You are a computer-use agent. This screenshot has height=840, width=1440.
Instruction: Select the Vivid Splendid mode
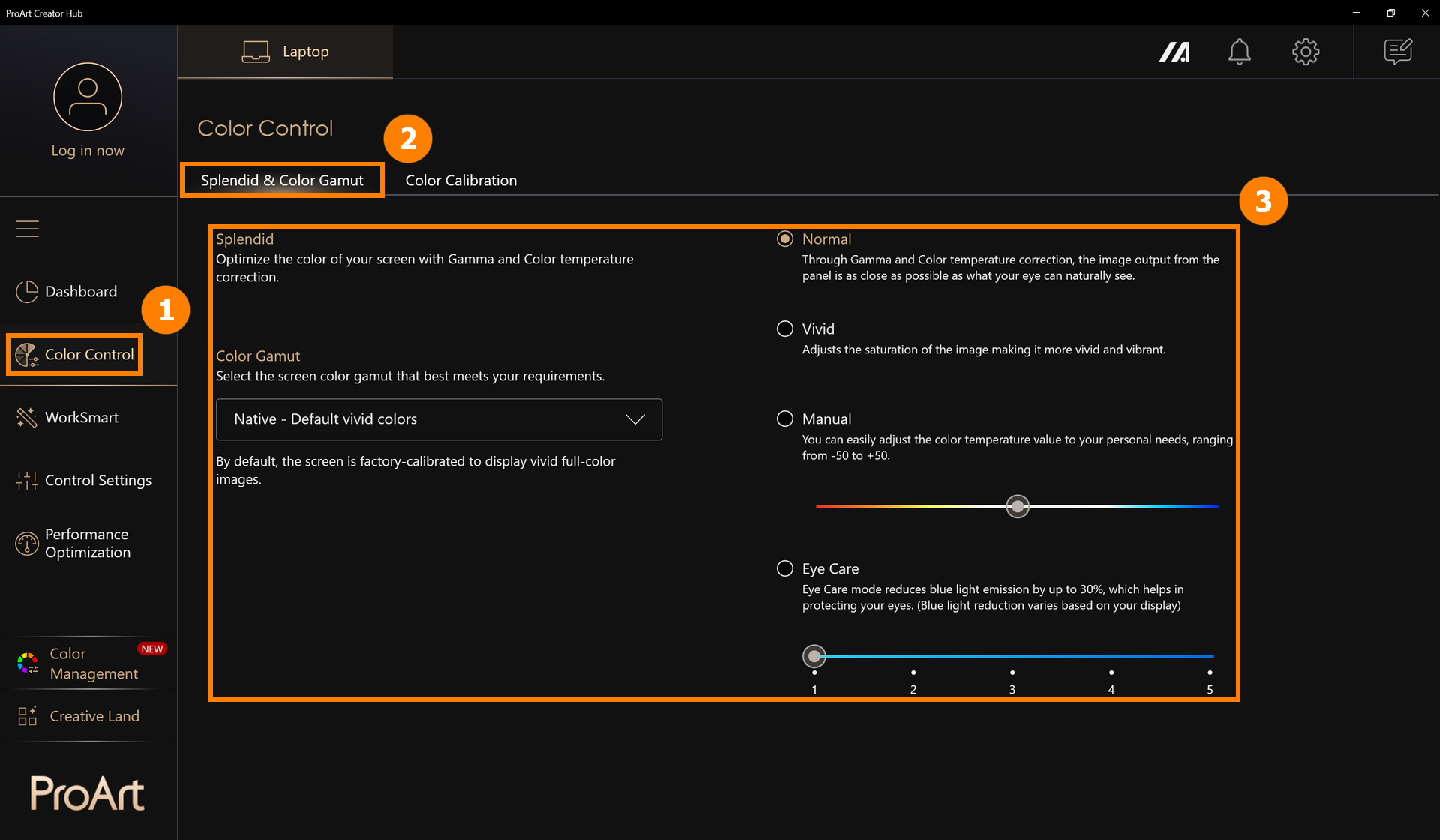pyautogui.click(x=785, y=328)
